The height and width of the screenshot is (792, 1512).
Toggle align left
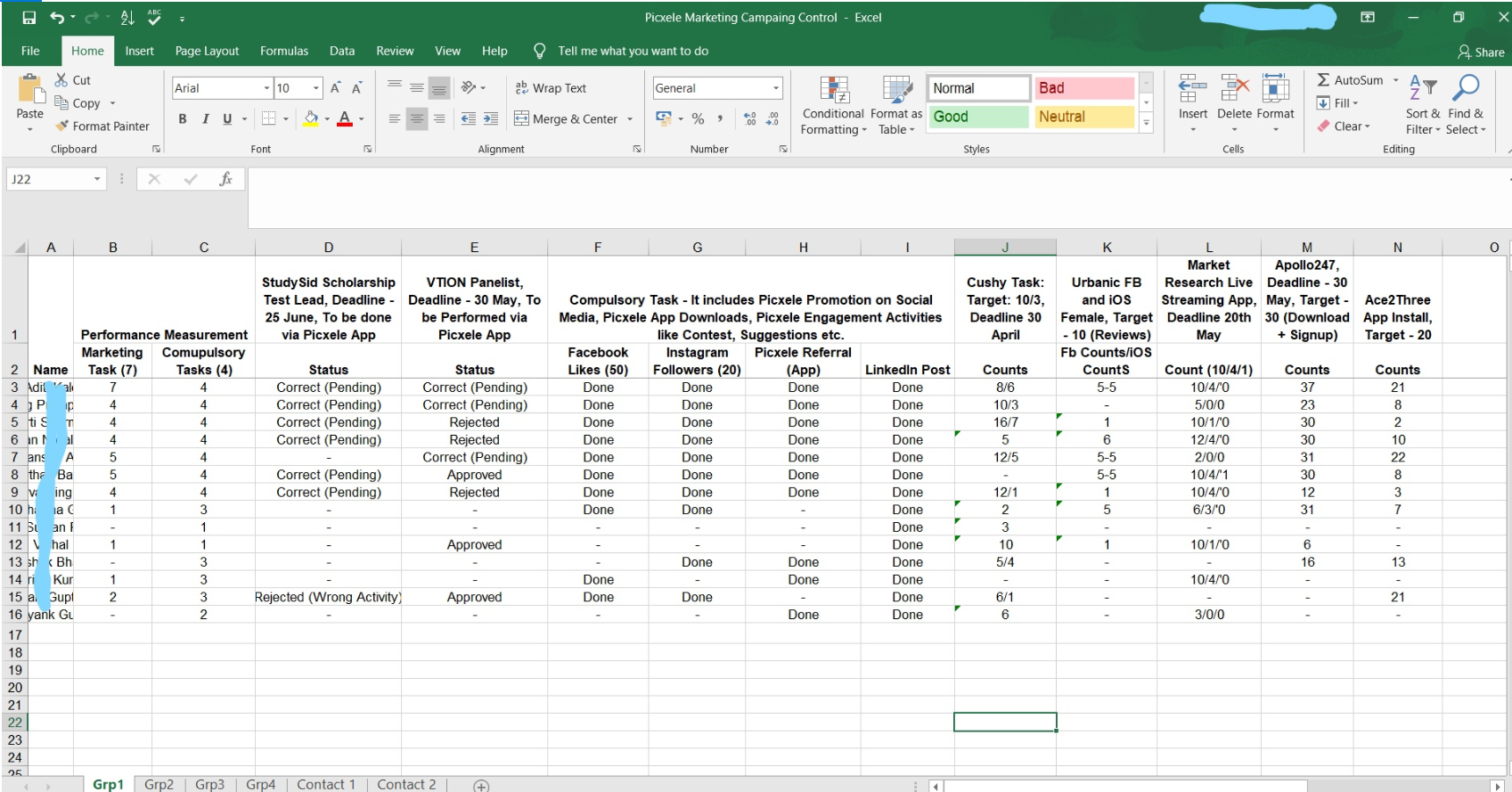click(395, 118)
